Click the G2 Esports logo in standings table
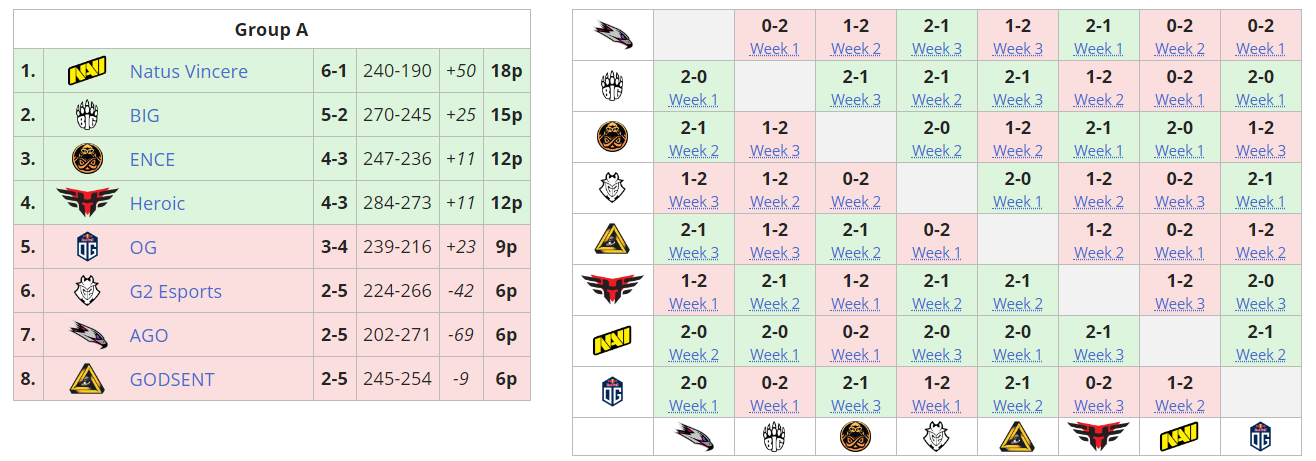1316x461 pixels. coord(87,291)
